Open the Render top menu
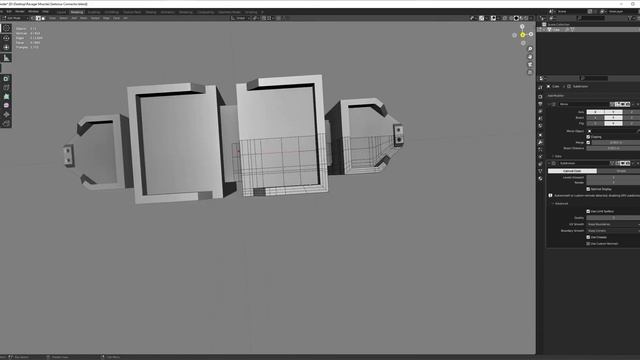This screenshot has width=640, height=360. (20, 11)
